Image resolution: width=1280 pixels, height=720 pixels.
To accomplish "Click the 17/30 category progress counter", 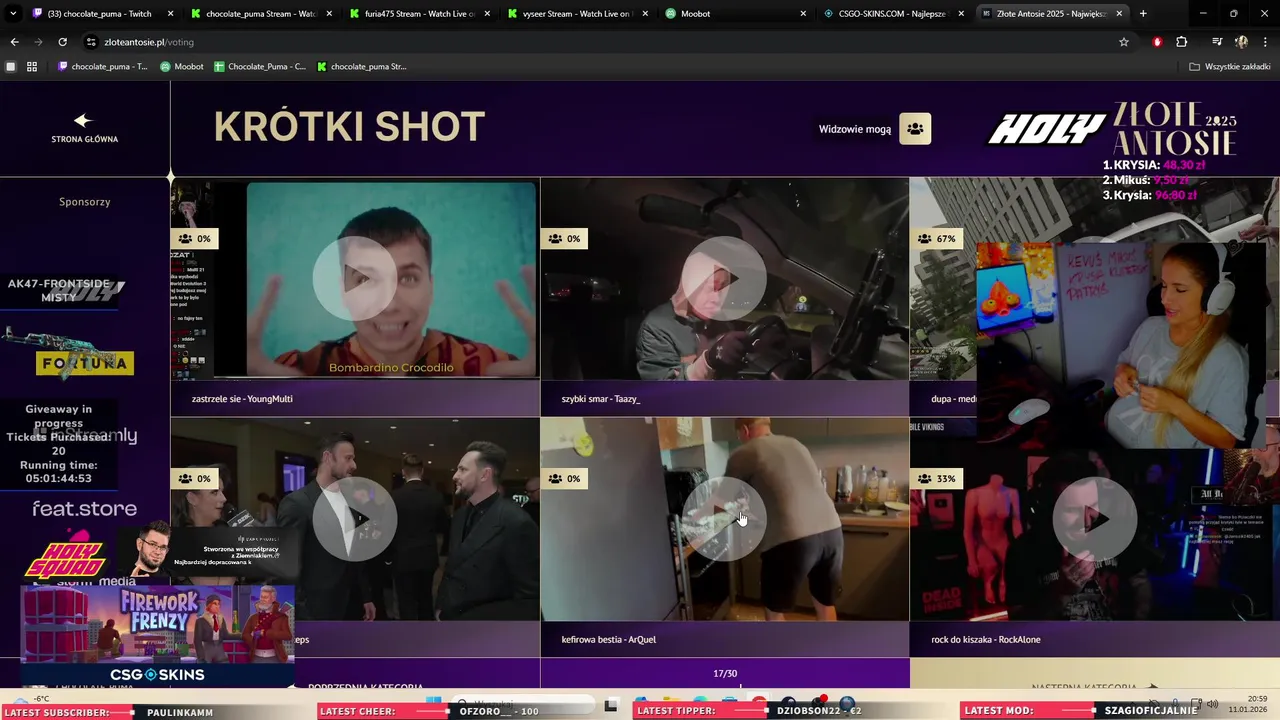I will (725, 674).
